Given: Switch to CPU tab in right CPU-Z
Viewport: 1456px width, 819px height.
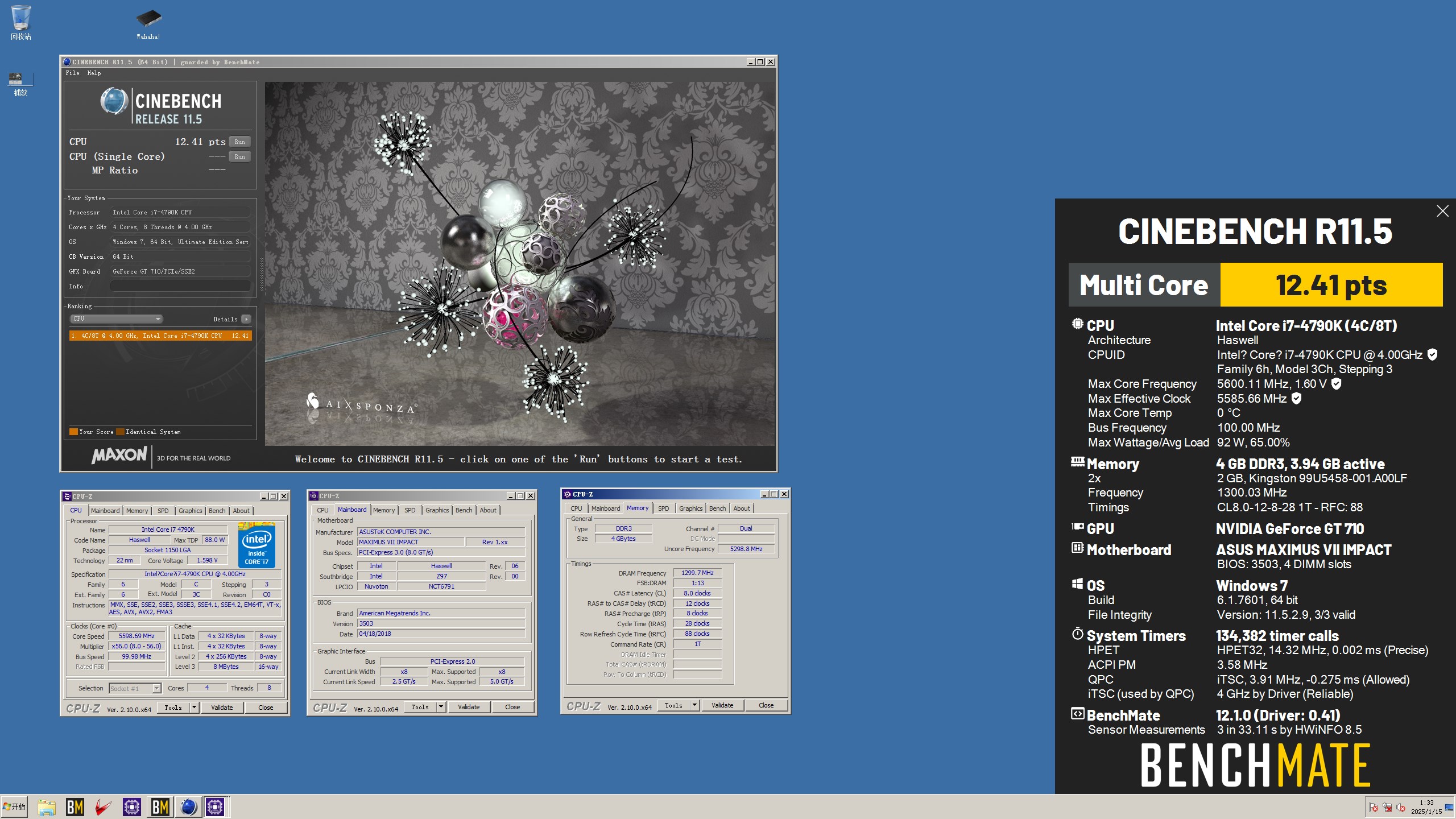Looking at the screenshot, I should coord(576,508).
